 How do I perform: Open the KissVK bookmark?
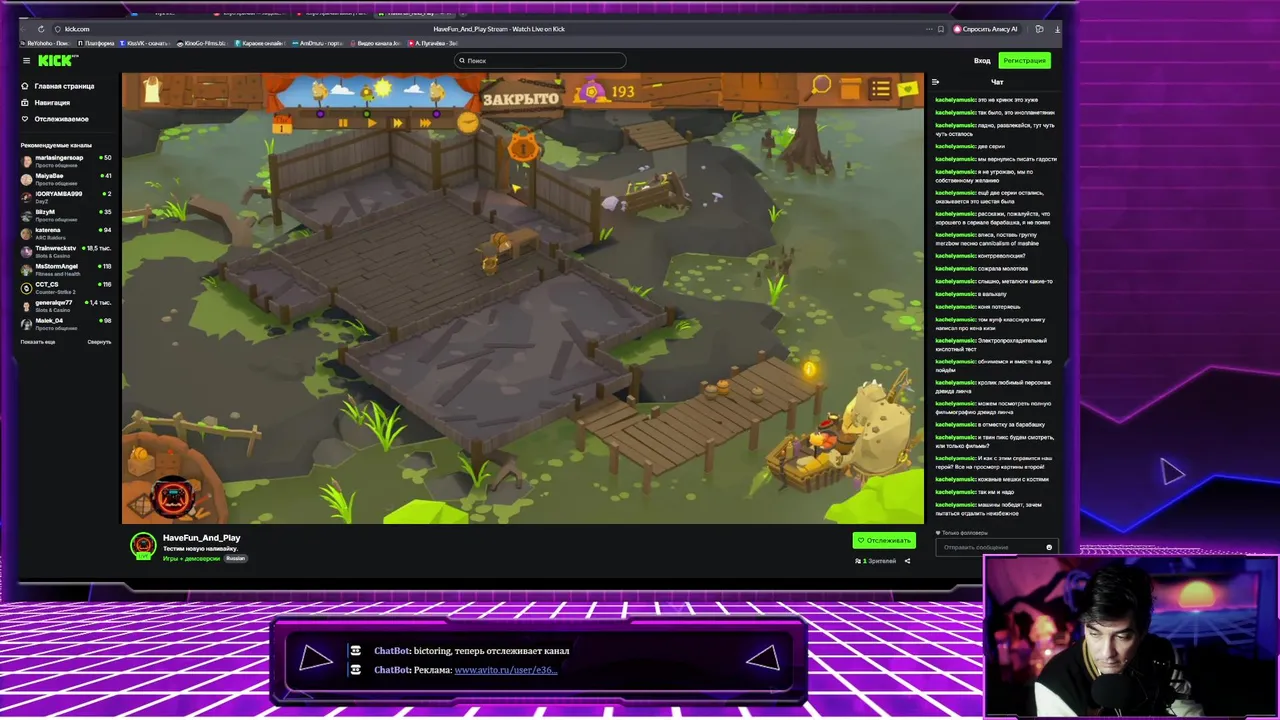coord(145,44)
